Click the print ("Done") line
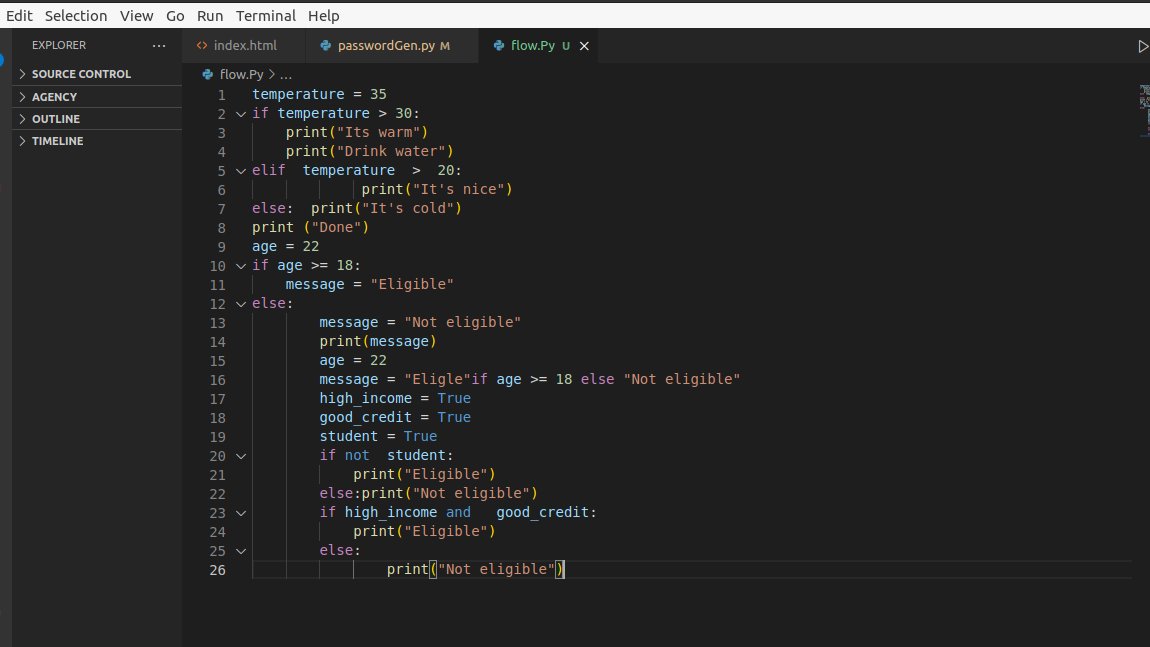 click(310, 227)
